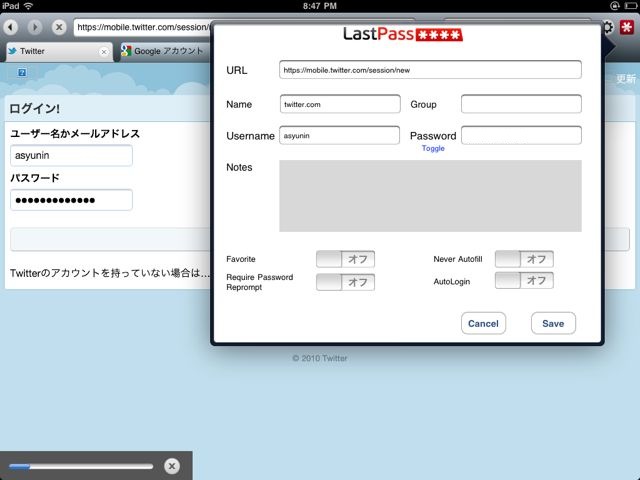Click the © 2010 Twitter footer text

[320, 358]
